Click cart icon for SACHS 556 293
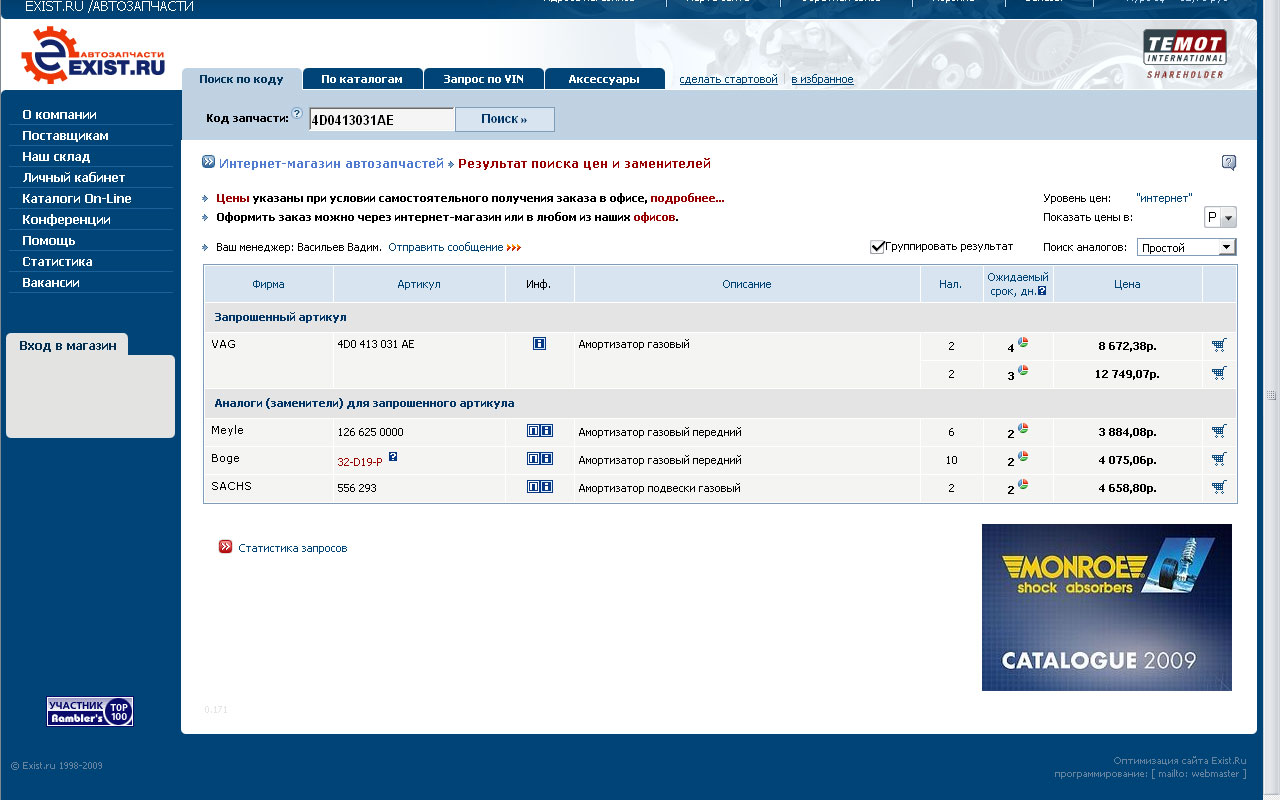Image resolution: width=1280 pixels, height=800 pixels. coord(1218,487)
